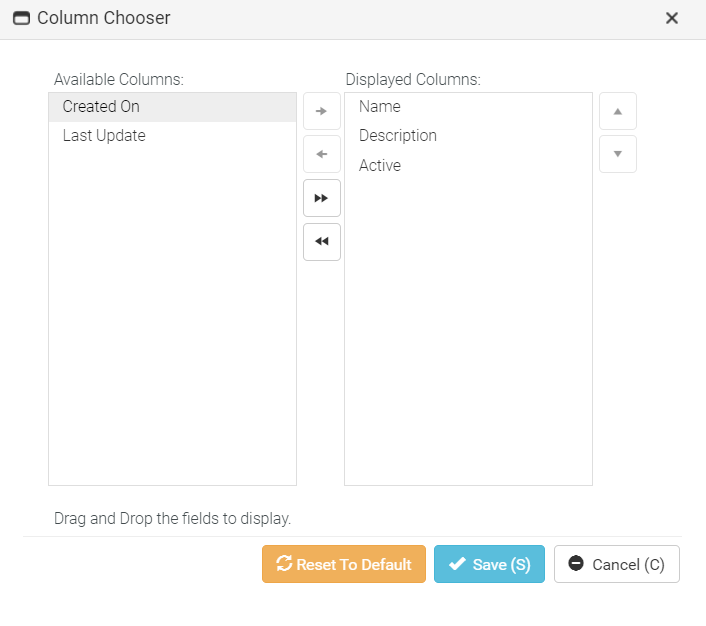Cancel the column changes
This screenshot has width=706, height=626.
pyautogui.click(x=617, y=564)
